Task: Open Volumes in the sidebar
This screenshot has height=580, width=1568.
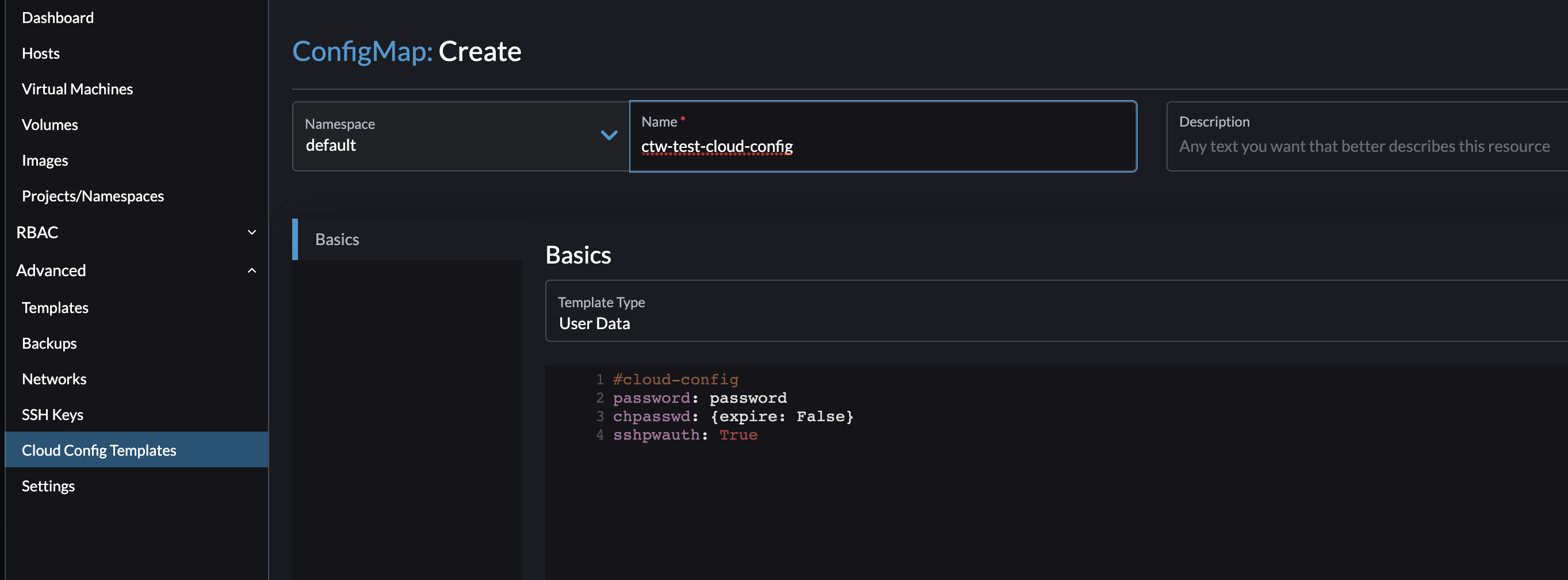Action: pyautogui.click(x=50, y=125)
